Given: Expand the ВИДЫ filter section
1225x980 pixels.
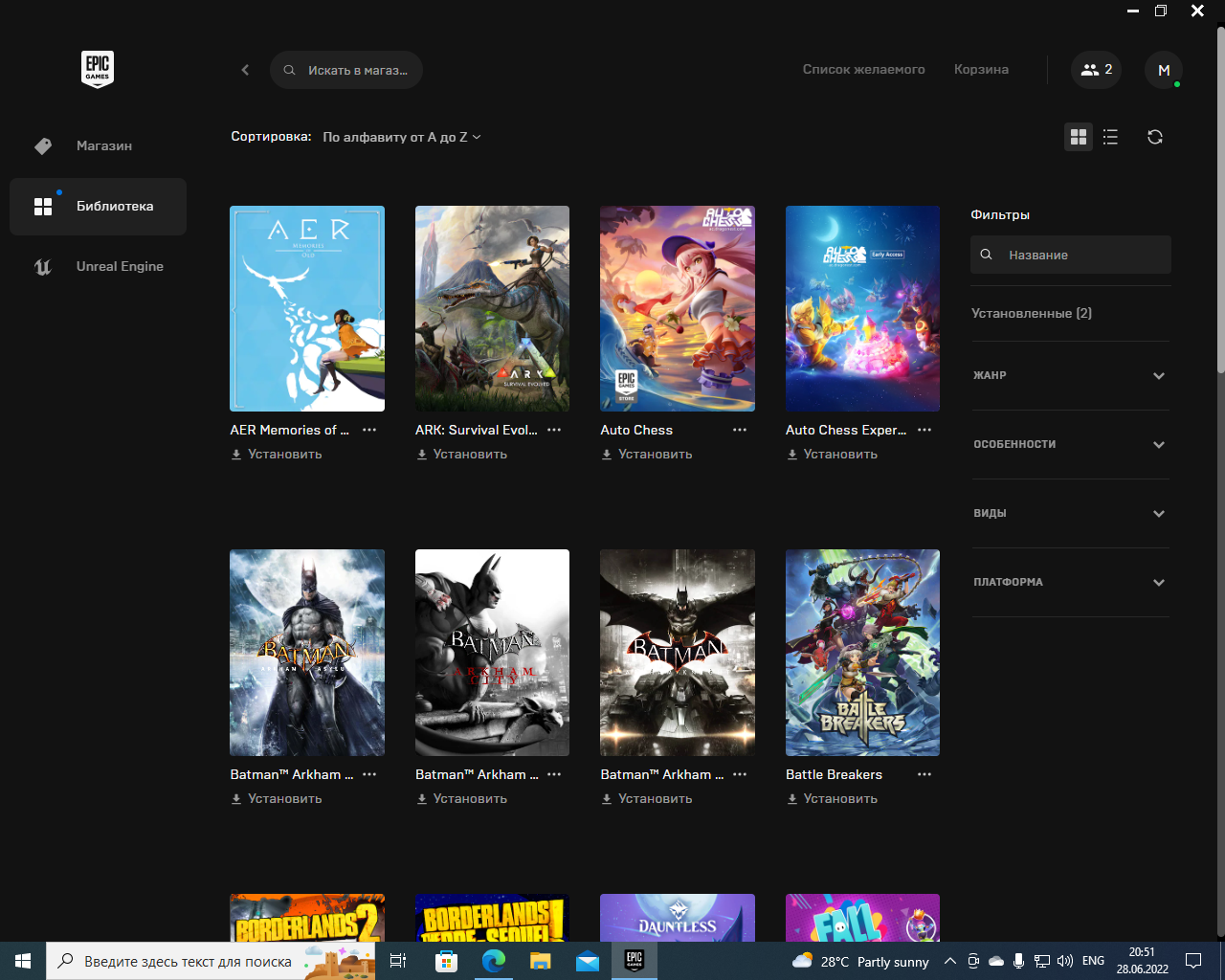Looking at the screenshot, I should point(1071,513).
